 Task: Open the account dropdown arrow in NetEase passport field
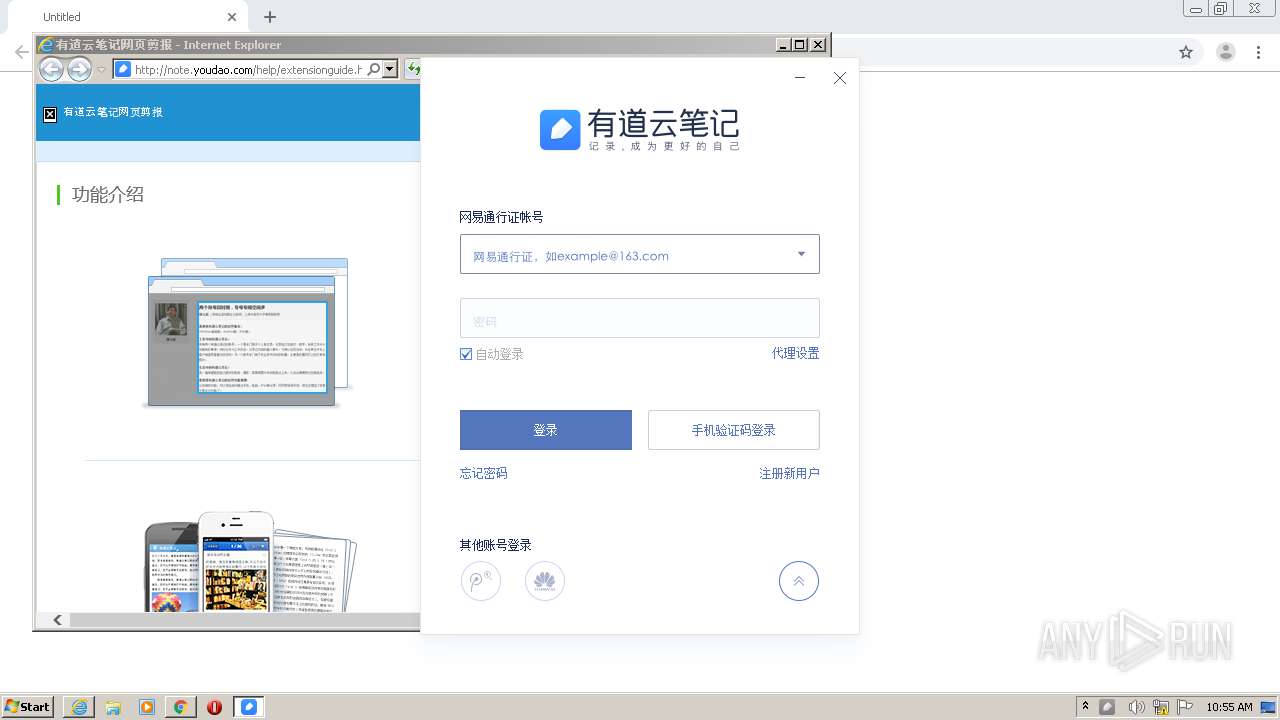pyautogui.click(x=801, y=254)
